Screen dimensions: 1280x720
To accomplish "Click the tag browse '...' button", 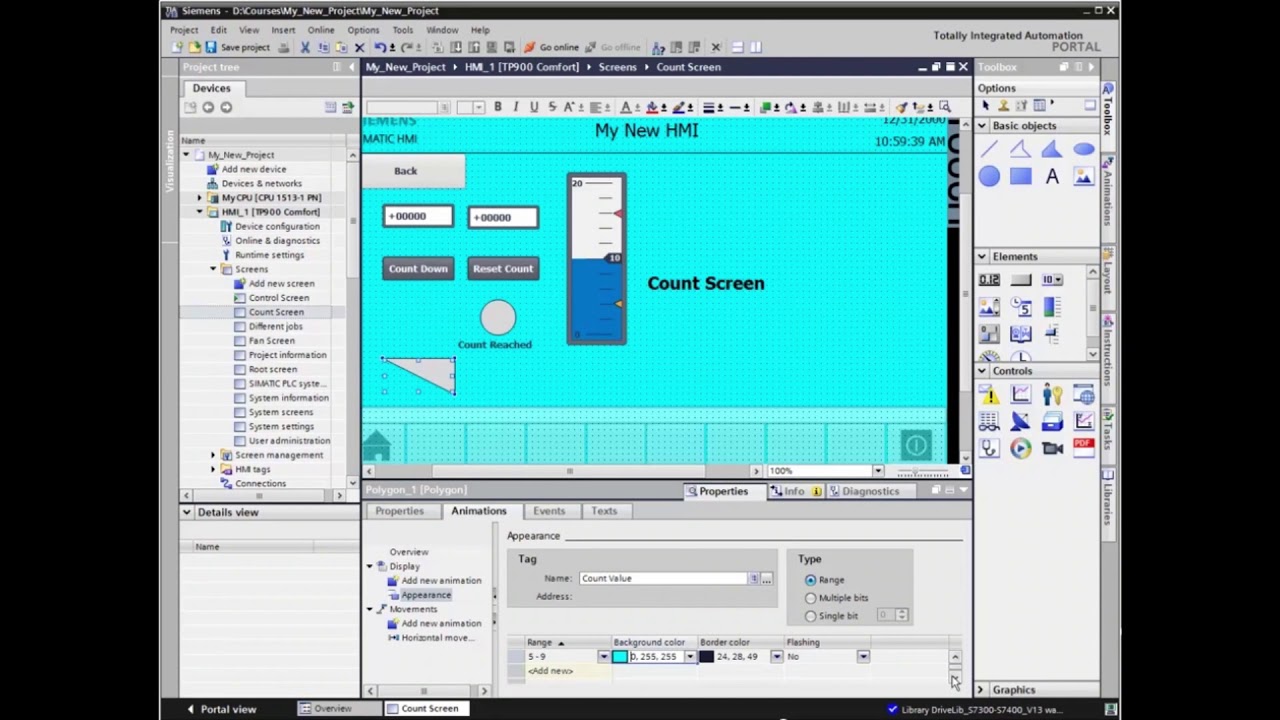I will click(766, 579).
